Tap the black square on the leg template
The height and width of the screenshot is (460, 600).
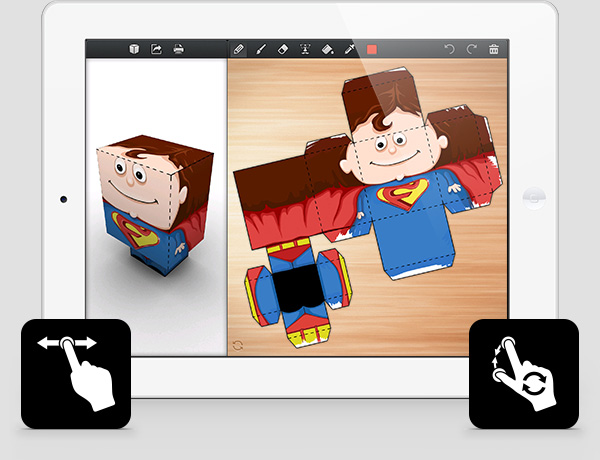pyautogui.click(x=295, y=288)
